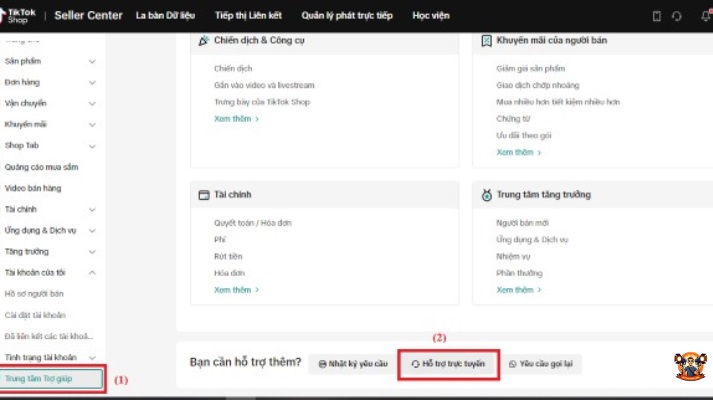Click the Trung tâm tăng trưởng medal icon
The width and height of the screenshot is (713, 400).
tap(487, 194)
